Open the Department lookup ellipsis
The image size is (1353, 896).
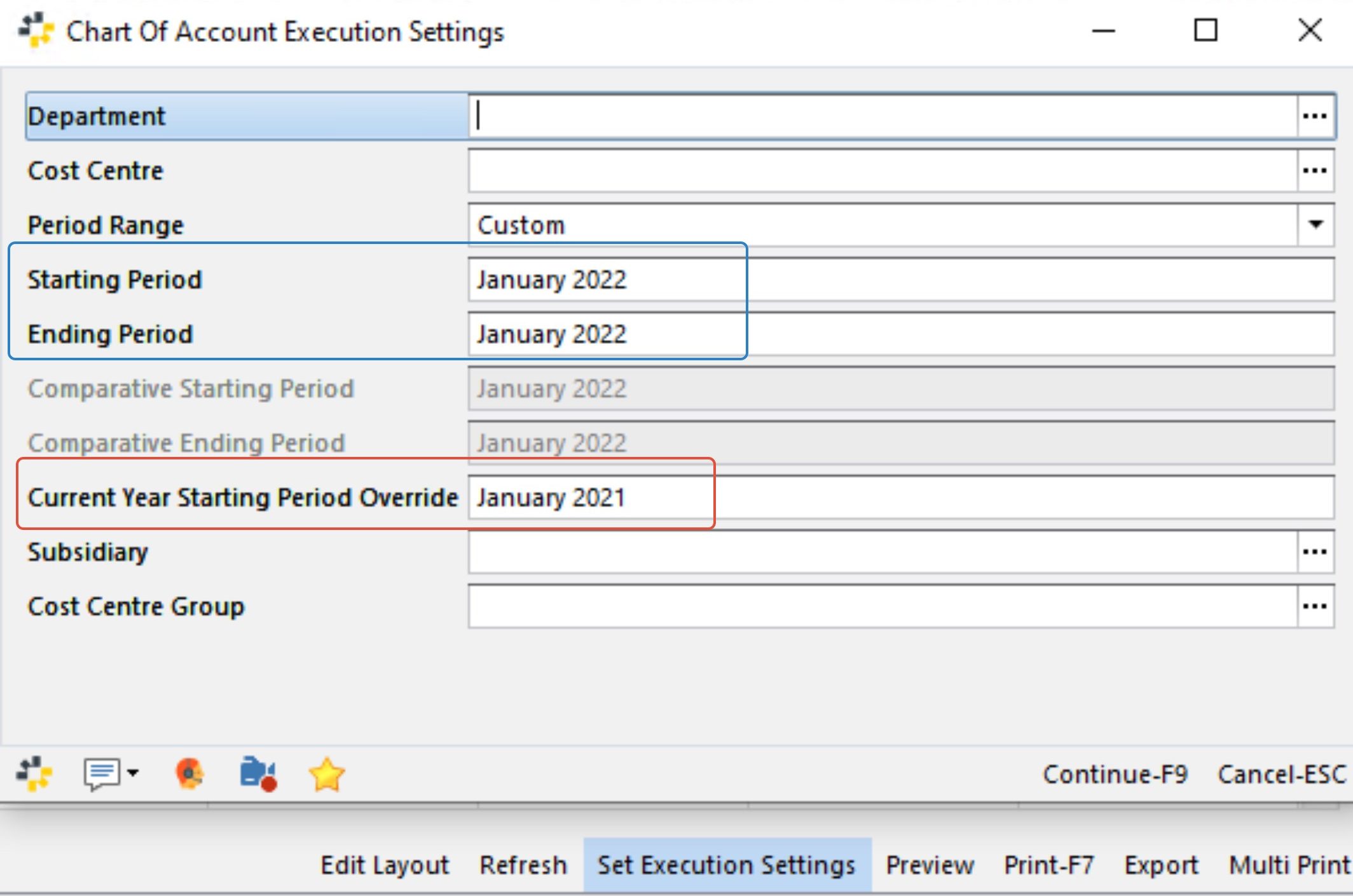(x=1315, y=115)
